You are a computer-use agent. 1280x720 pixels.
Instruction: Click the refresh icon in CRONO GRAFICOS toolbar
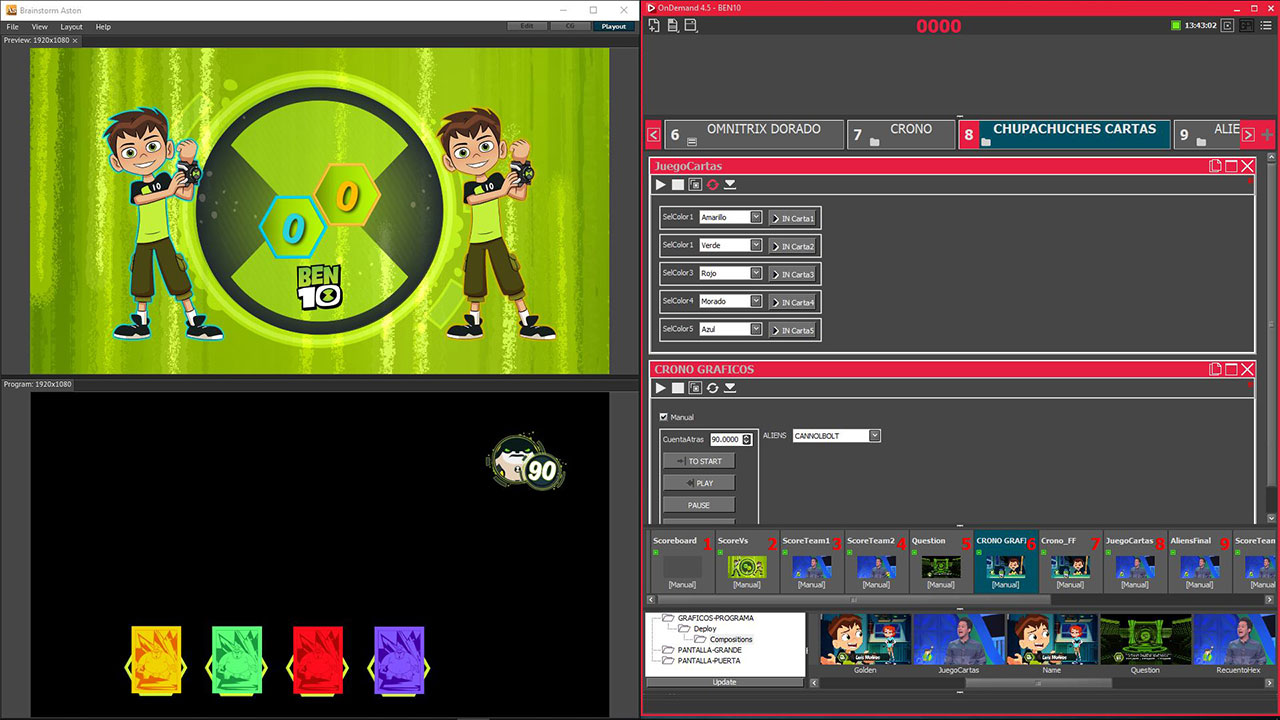tap(712, 388)
